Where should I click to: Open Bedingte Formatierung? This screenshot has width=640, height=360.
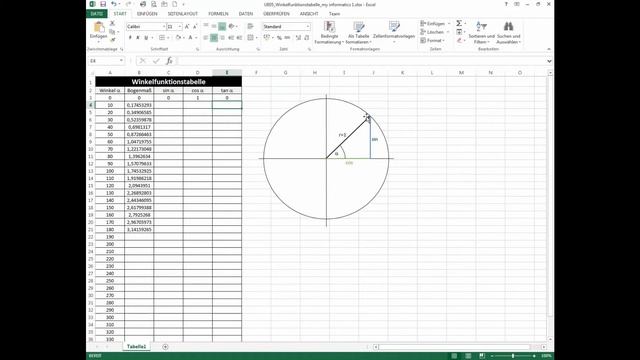329,33
